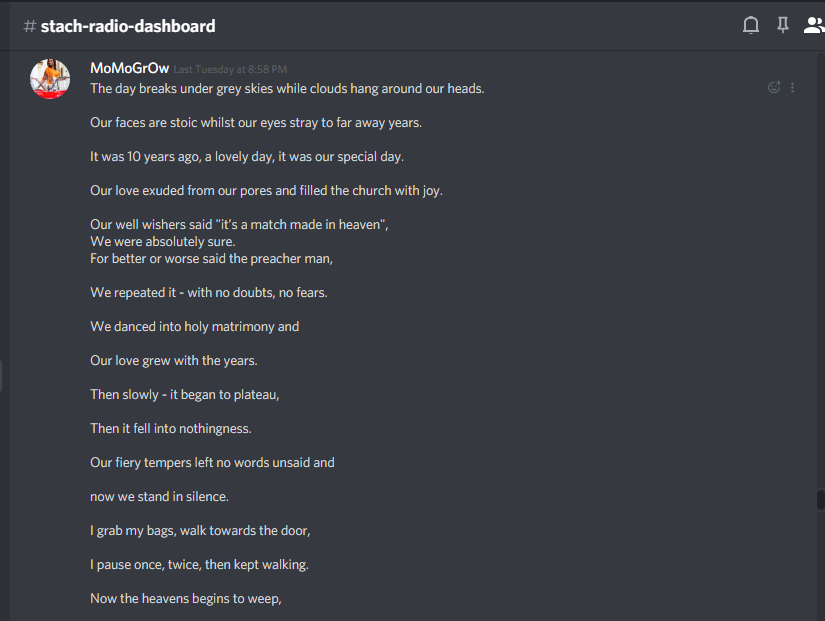Screen dimensions: 825x621
Task: Click the line starting 'The day breaks under grey skies'
Action: (x=287, y=88)
